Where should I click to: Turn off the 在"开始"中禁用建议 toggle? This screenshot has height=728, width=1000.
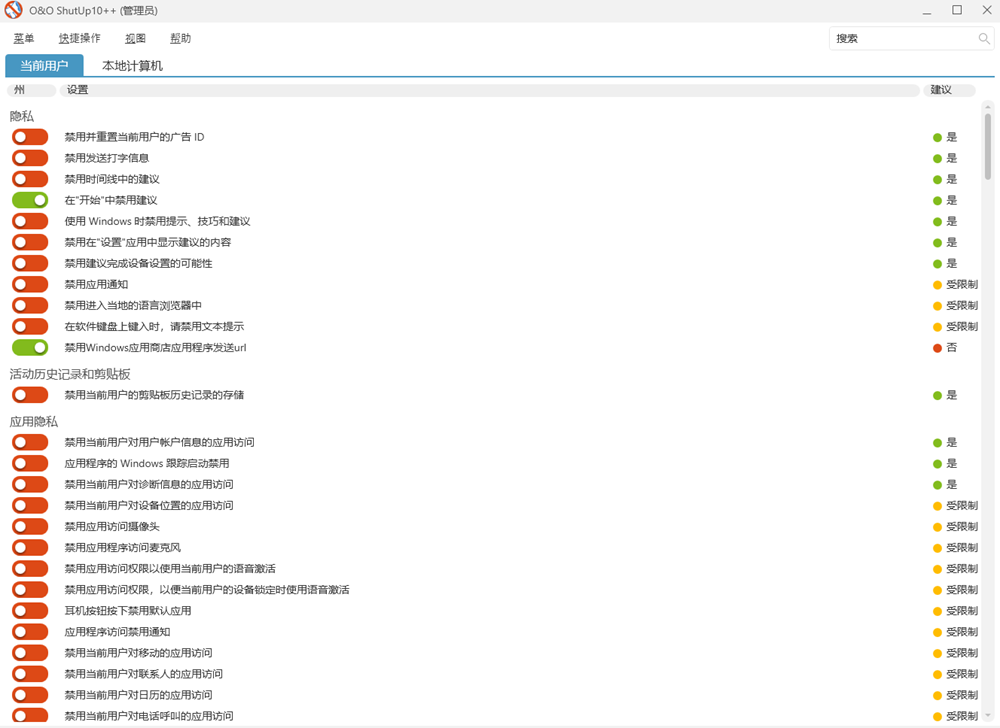30,200
